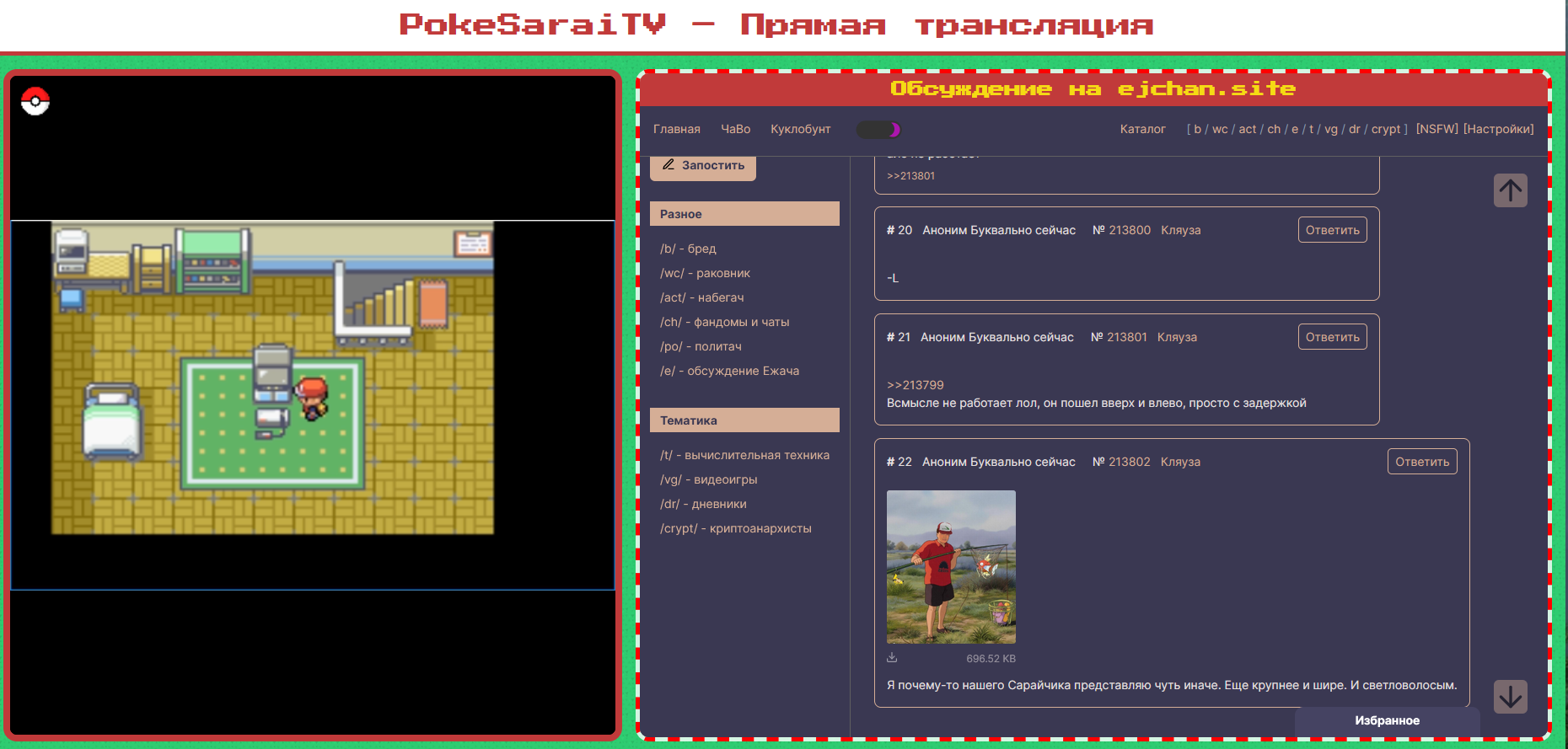Open board /e/ - обсуждение Ежача
1568x749 pixels.
tap(729, 371)
